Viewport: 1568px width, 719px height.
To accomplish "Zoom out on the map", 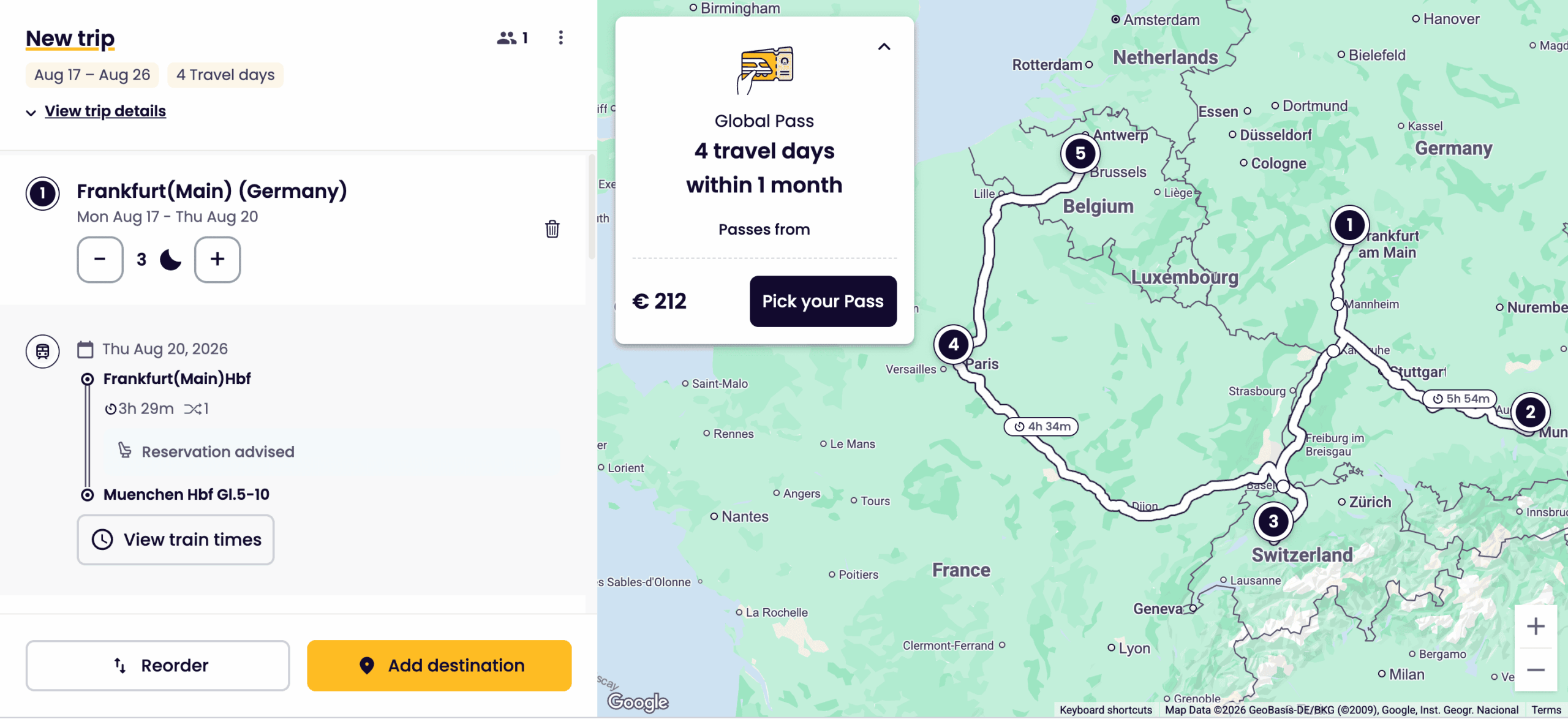I will pos(1535,670).
